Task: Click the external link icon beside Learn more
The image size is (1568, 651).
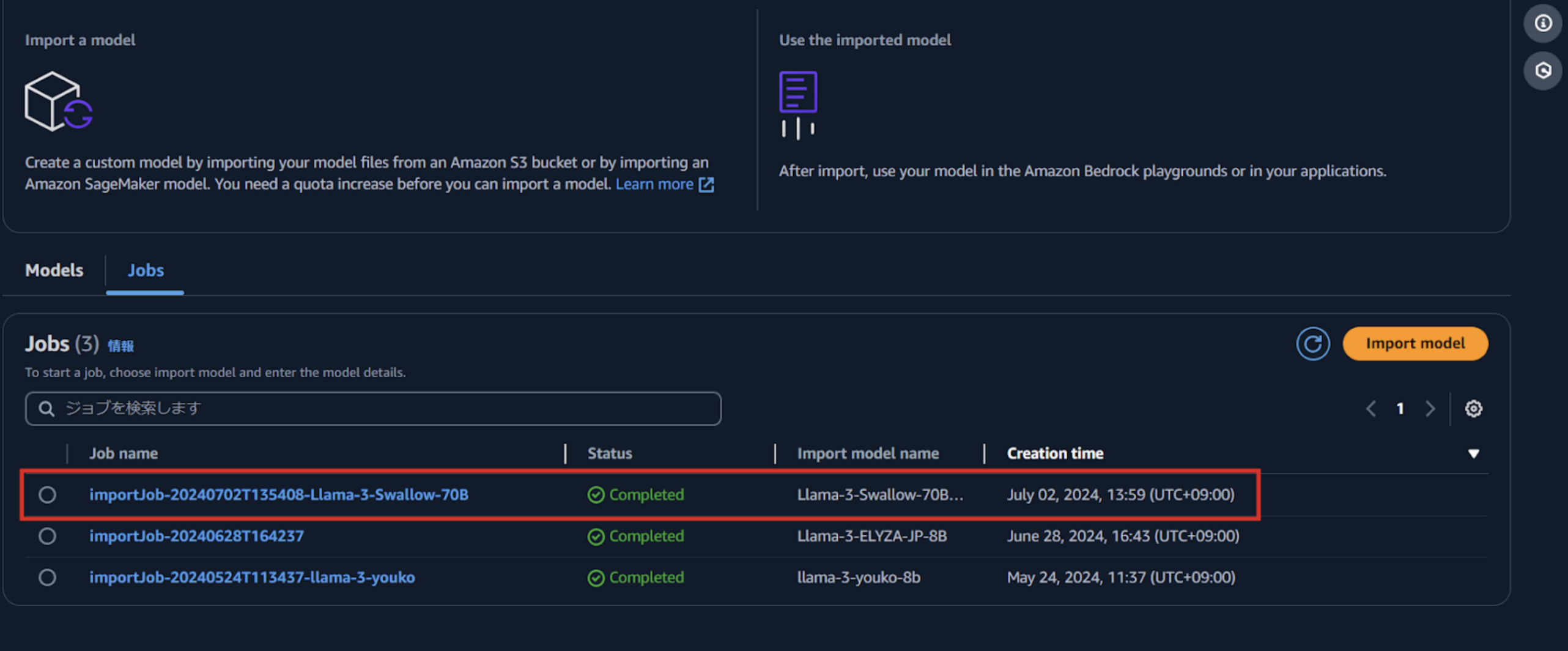Action: pos(706,184)
